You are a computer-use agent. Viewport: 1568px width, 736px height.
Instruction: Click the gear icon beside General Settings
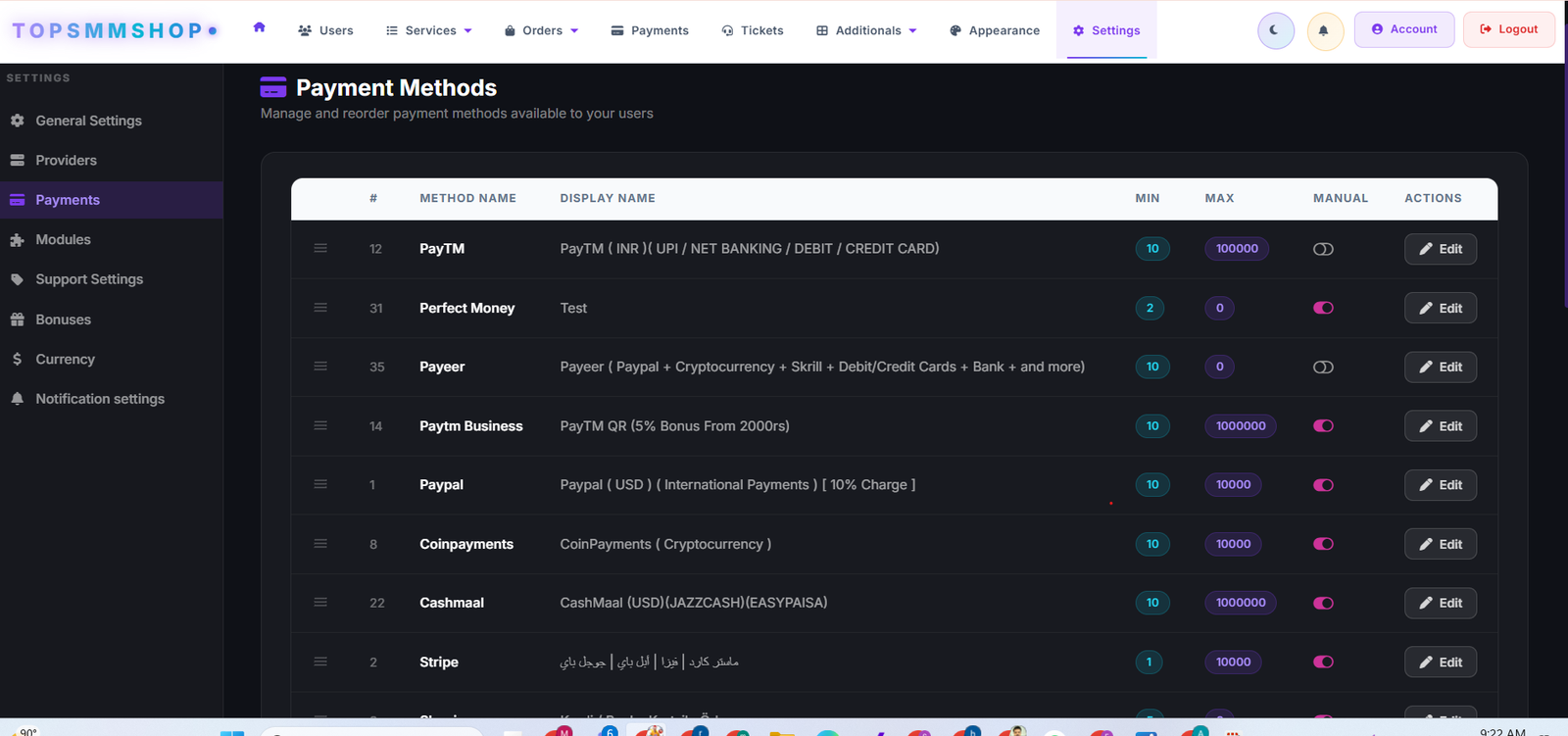[x=17, y=121]
